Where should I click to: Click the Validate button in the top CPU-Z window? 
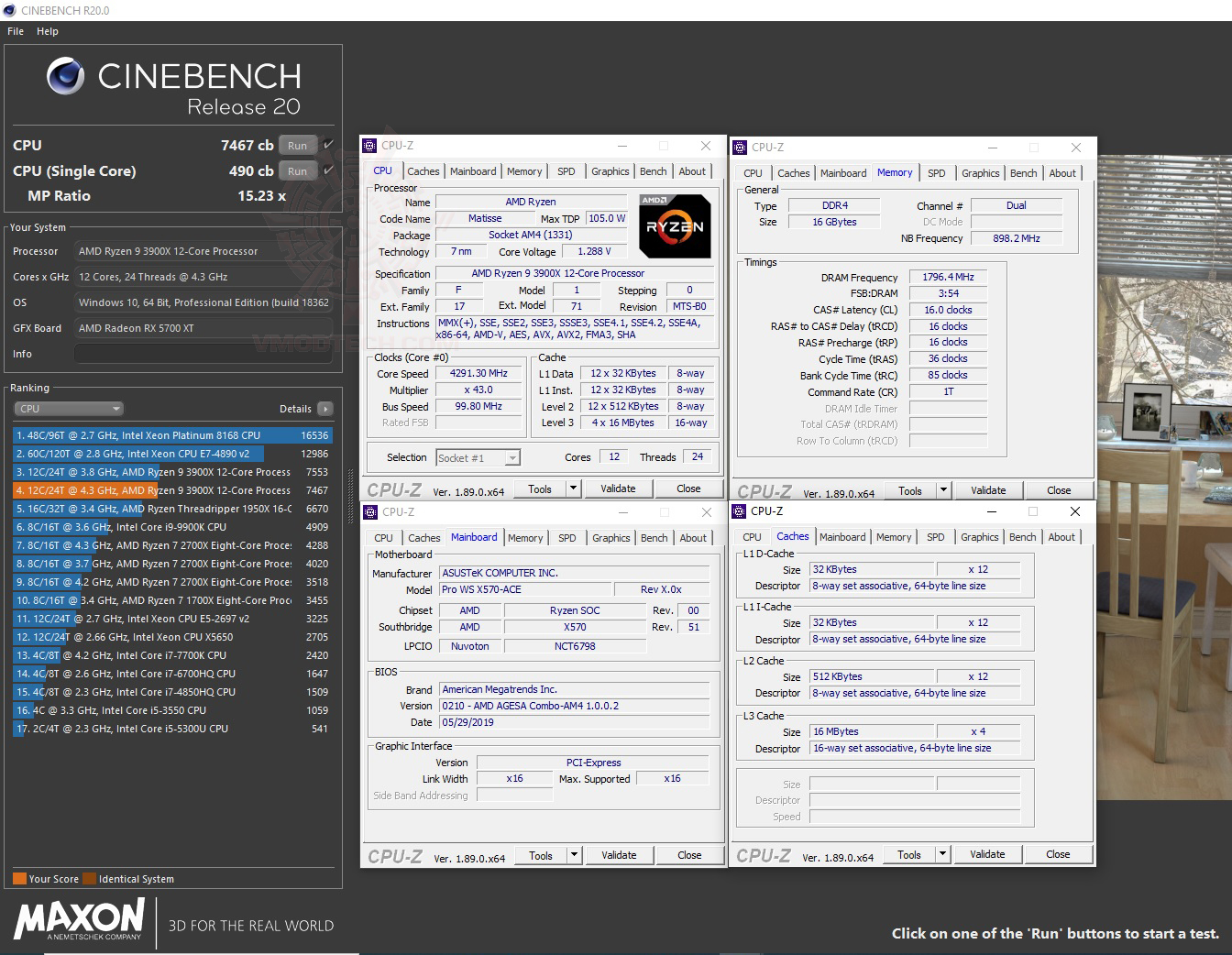point(618,488)
